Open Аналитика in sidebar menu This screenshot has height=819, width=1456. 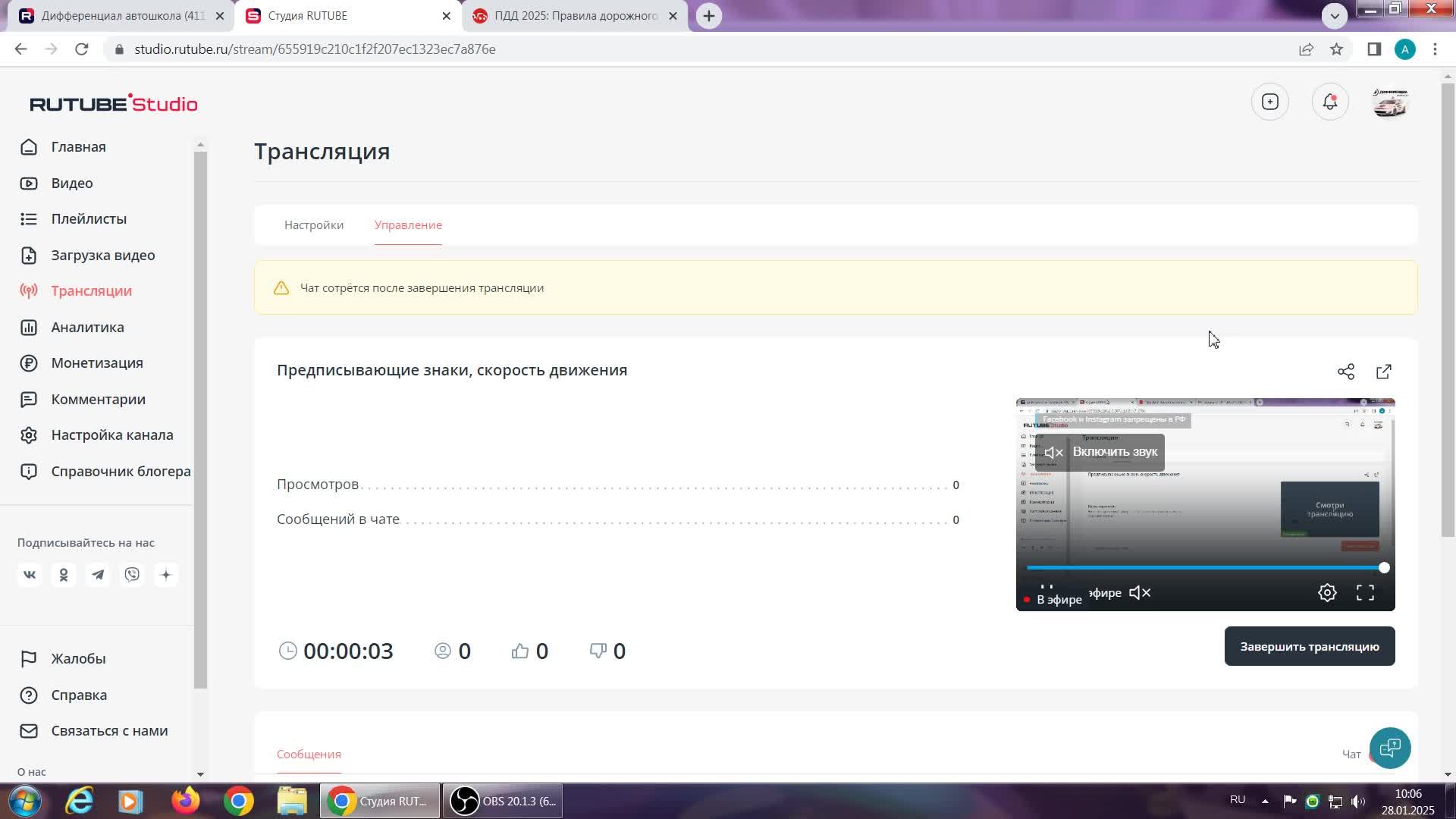(x=87, y=328)
